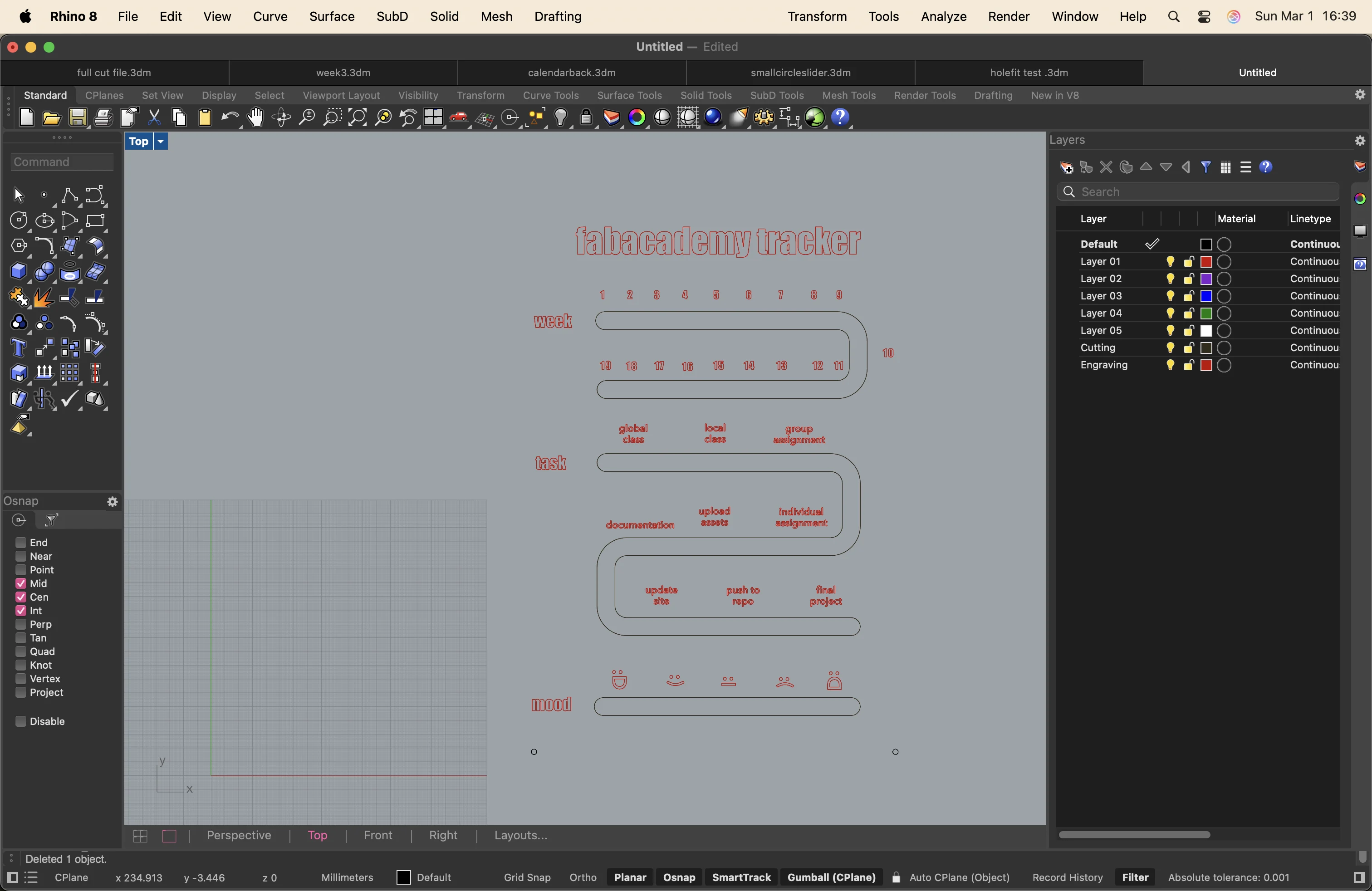Click the Undo arrow icon

230,117
